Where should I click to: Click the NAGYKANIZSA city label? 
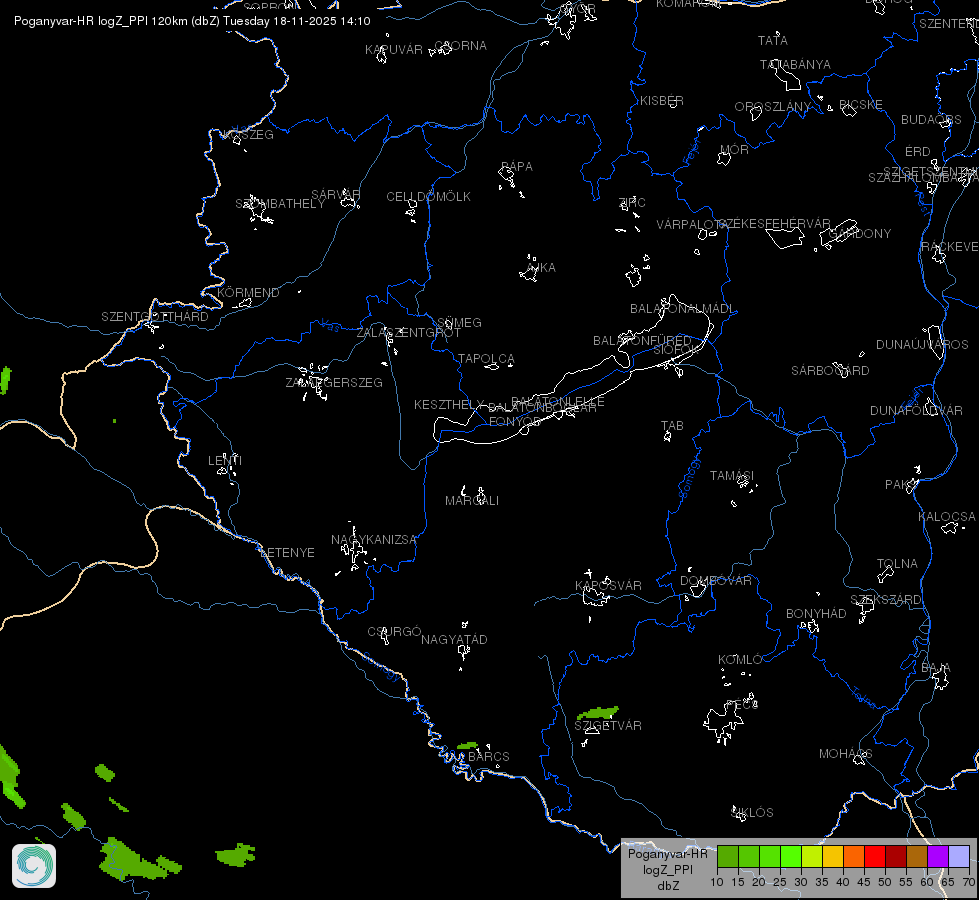[373, 540]
